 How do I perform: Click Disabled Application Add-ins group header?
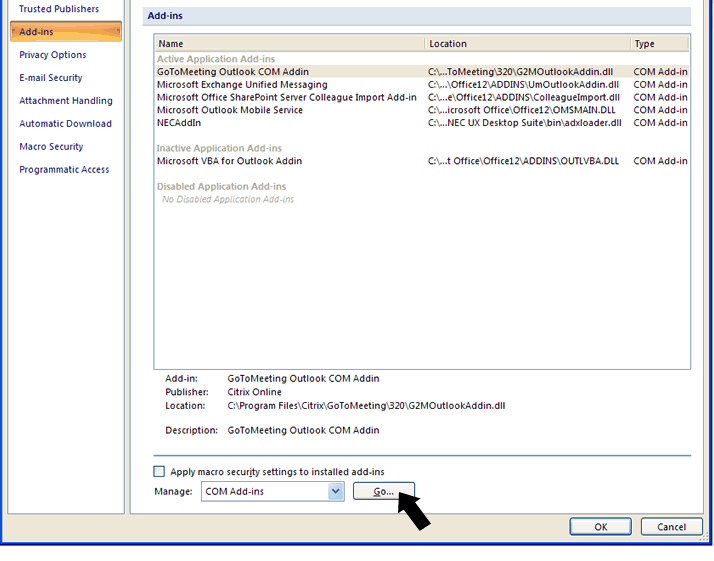click(x=221, y=186)
